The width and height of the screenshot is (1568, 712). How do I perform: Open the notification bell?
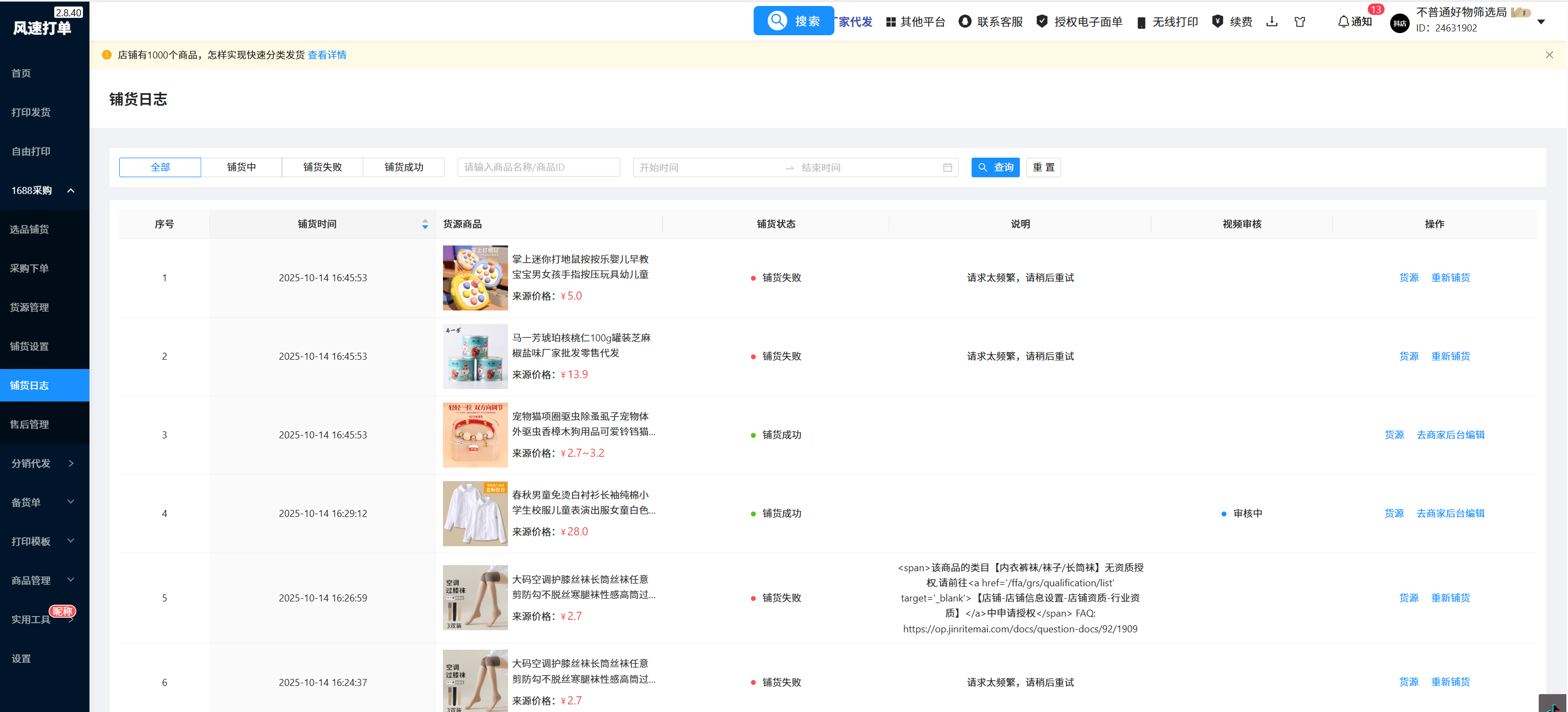(x=1344, y=22)
